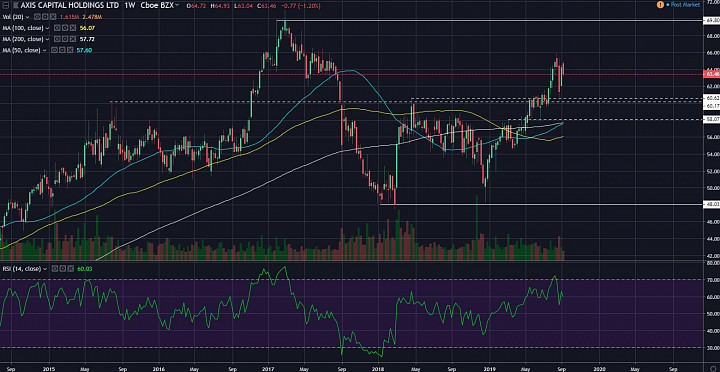Click the 30.00 label on RSI scale
Viewport: 720px width, 372px height.
[713, 347]
